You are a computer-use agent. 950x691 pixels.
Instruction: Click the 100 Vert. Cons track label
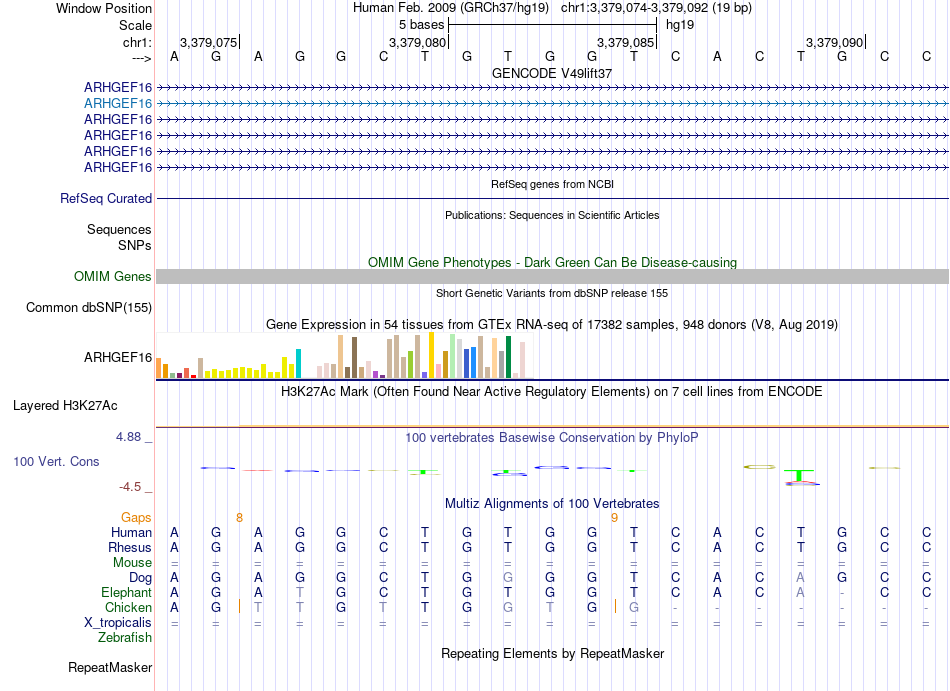tap(56, 461)
